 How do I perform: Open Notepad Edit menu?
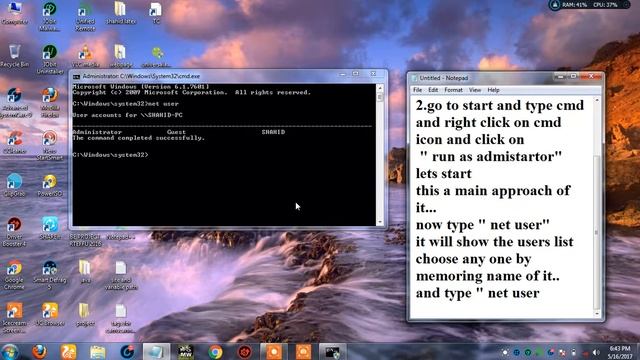[x=433, y=90]
